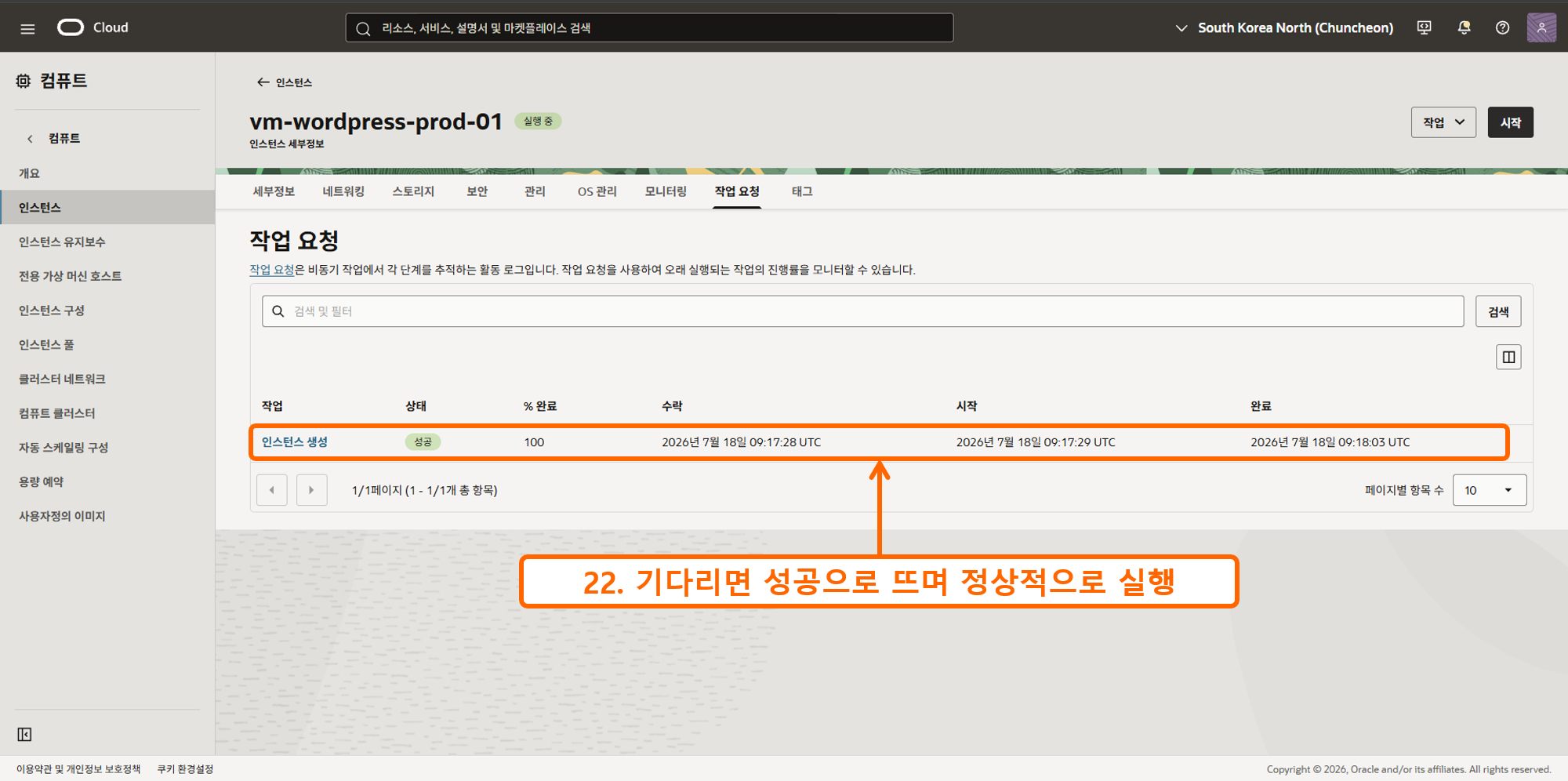Viewport: 1568px width, 781px height.
Task: Select the 작업 요청 tab
Action: (x=737, y=191)
